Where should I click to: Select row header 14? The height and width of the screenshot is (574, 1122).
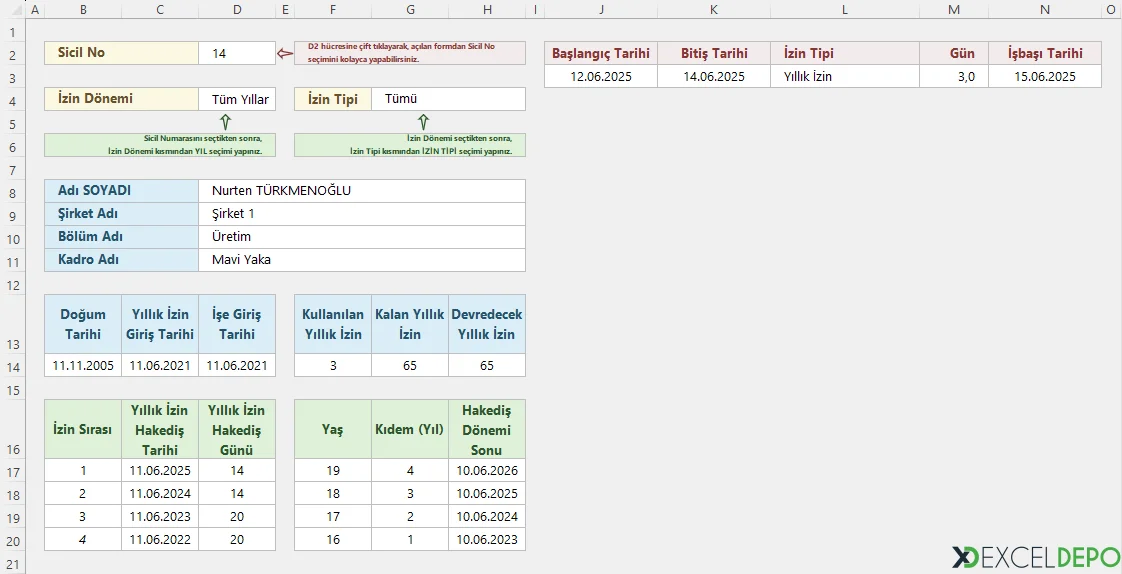(x=13, y=366)
